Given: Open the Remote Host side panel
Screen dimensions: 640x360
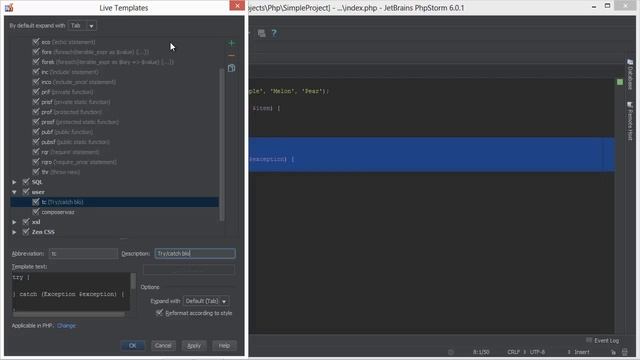Looking at the screenshot, I should 630,121.
